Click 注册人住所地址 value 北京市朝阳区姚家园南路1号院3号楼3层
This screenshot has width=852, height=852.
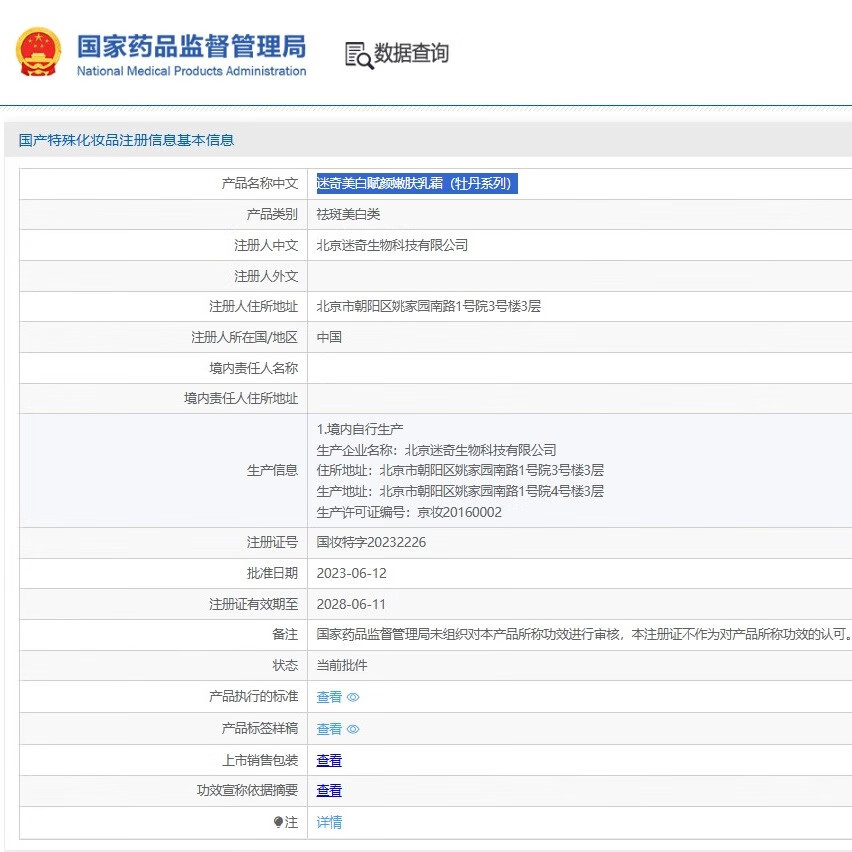(x=429, y=306)
